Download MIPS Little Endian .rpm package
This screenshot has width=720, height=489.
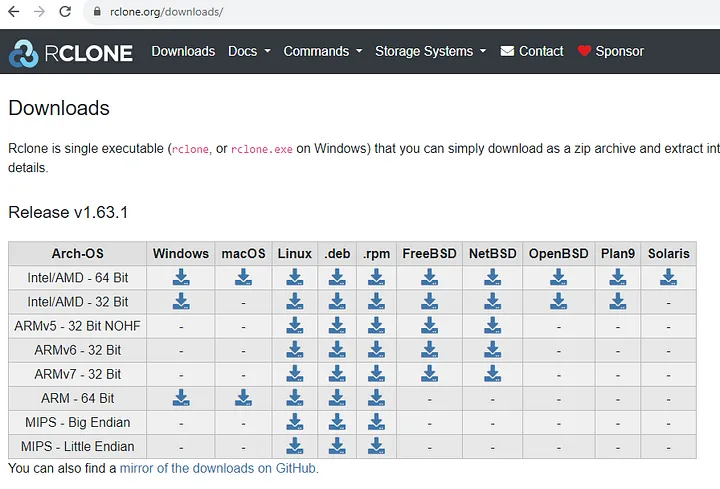coord(377,446)
